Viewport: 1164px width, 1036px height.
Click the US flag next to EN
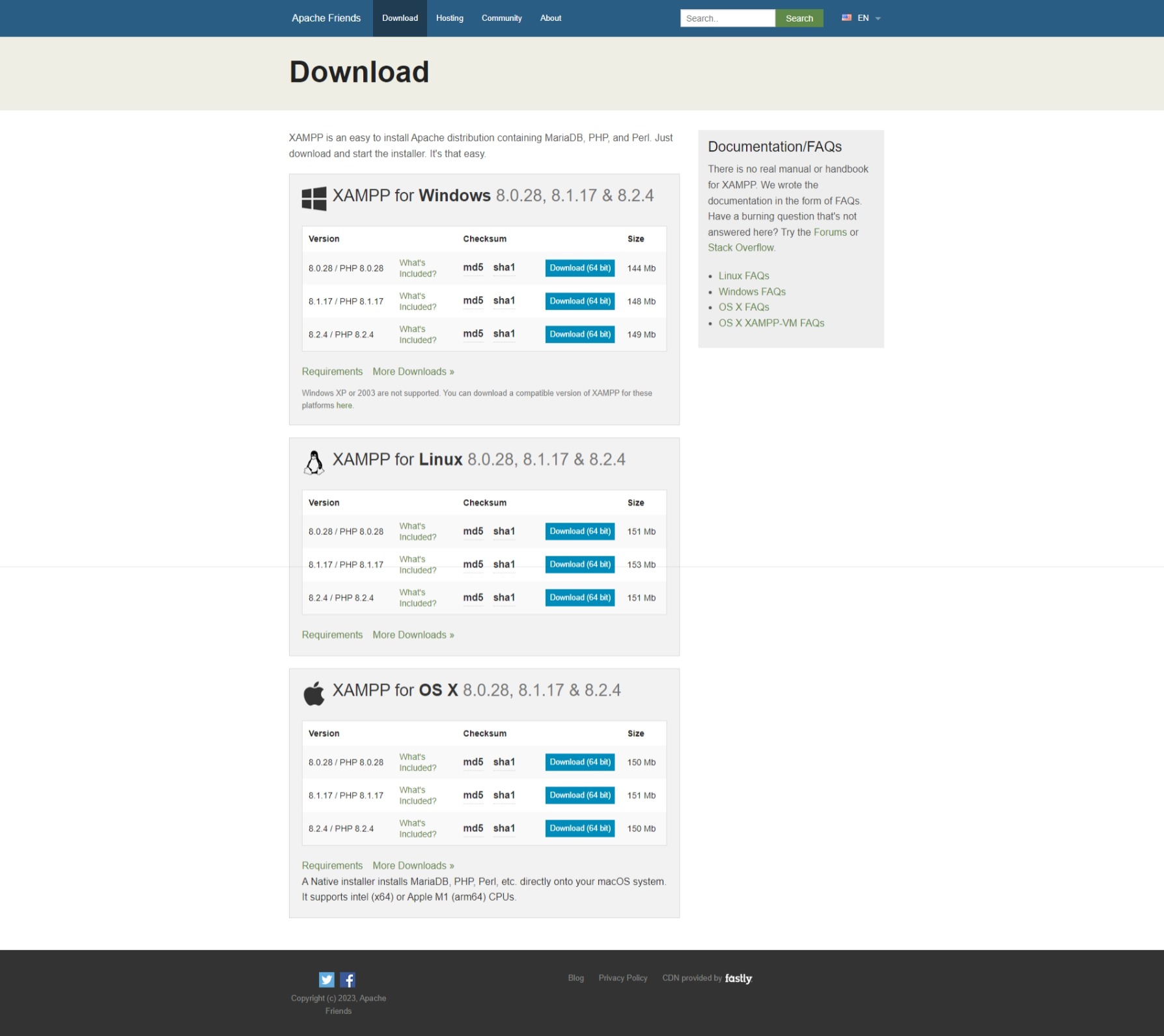pyautogui.click(x=846, y=18)
